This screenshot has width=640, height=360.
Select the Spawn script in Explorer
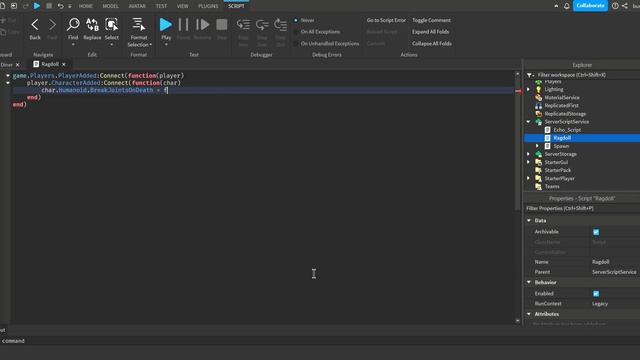pos(561,146)
